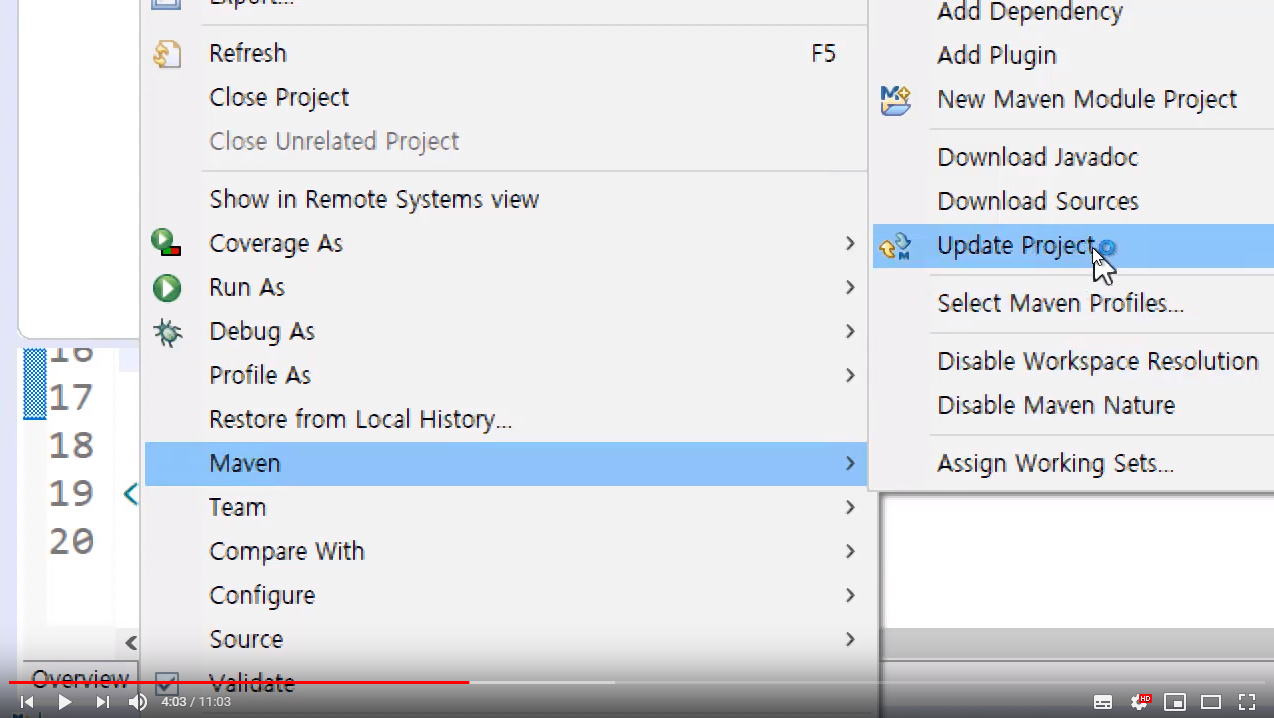The height and width of the screenshot is (718, 1274).
Task: Expand the Maven submenu arrow
Action: pyautogui.click(x=849, y=463)
